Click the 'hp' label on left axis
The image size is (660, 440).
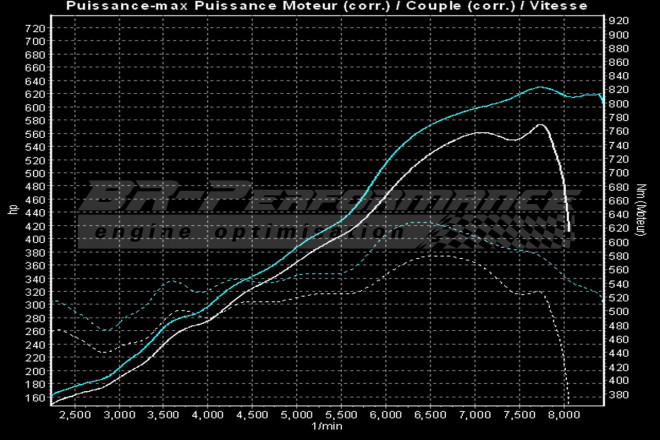pyautogui.click(x=13, y=210)
